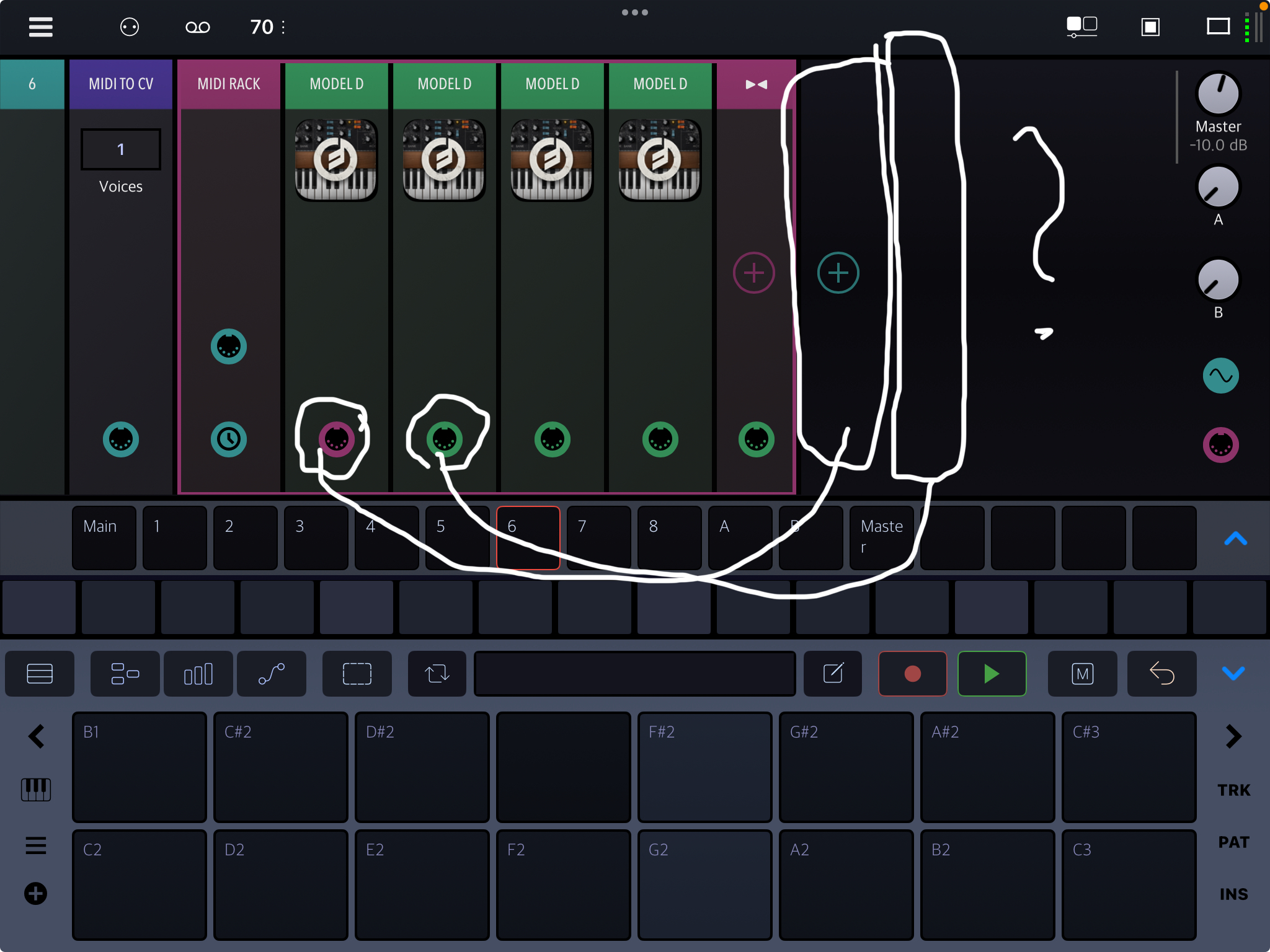Select track slot 8
The height and width of the screenshot is (952, 1270).
coord(670,538)
